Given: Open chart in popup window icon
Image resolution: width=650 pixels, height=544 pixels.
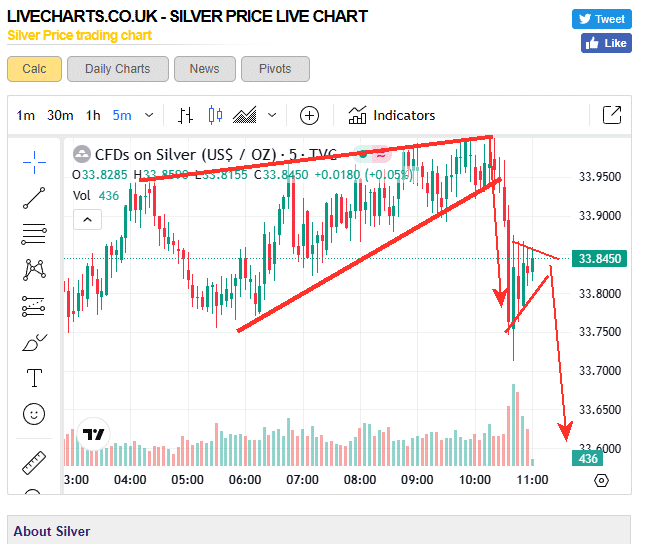Looking at the screenshot, I should pos(612,115).
